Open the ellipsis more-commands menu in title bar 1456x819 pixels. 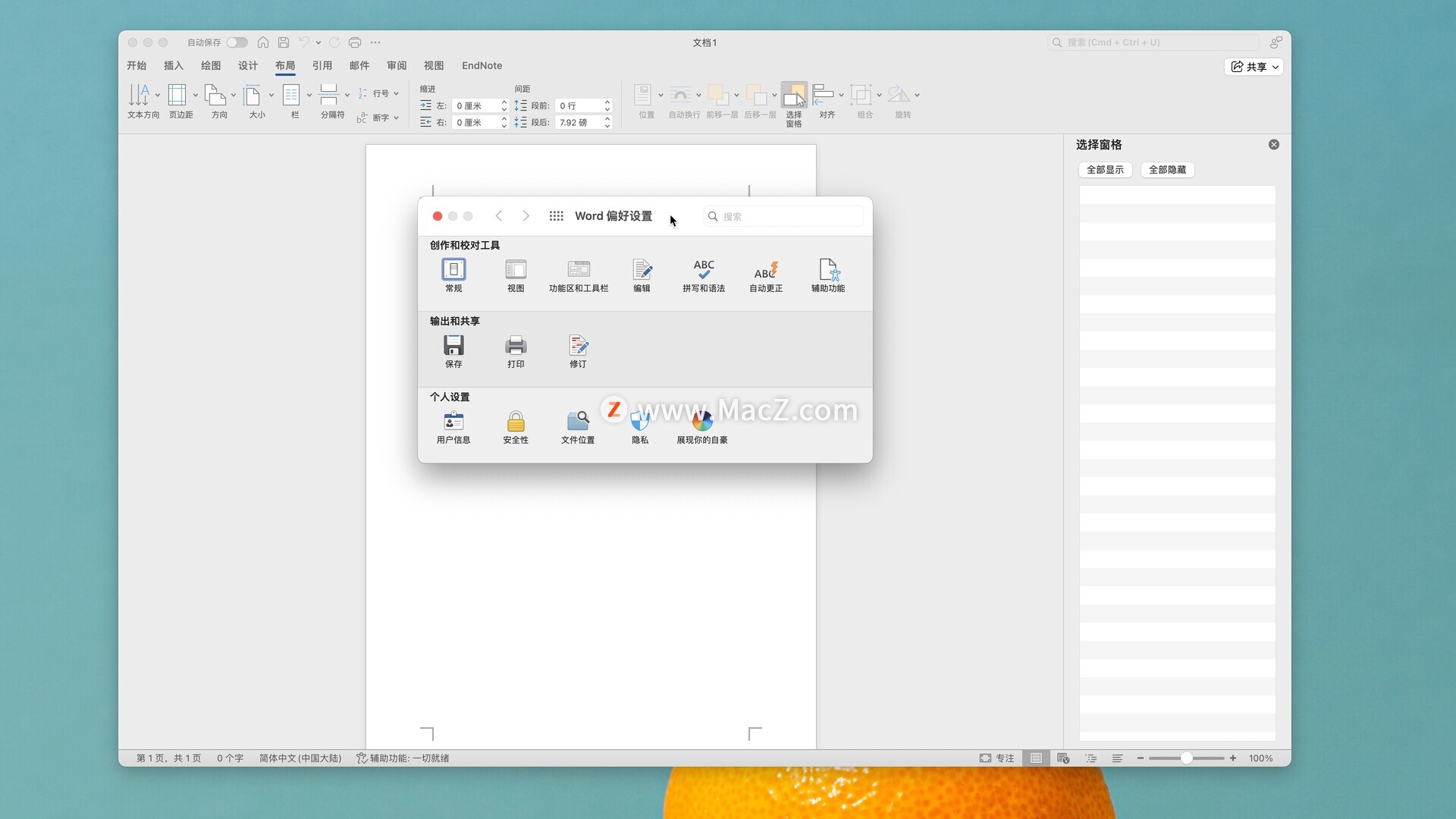pos(375,42)
